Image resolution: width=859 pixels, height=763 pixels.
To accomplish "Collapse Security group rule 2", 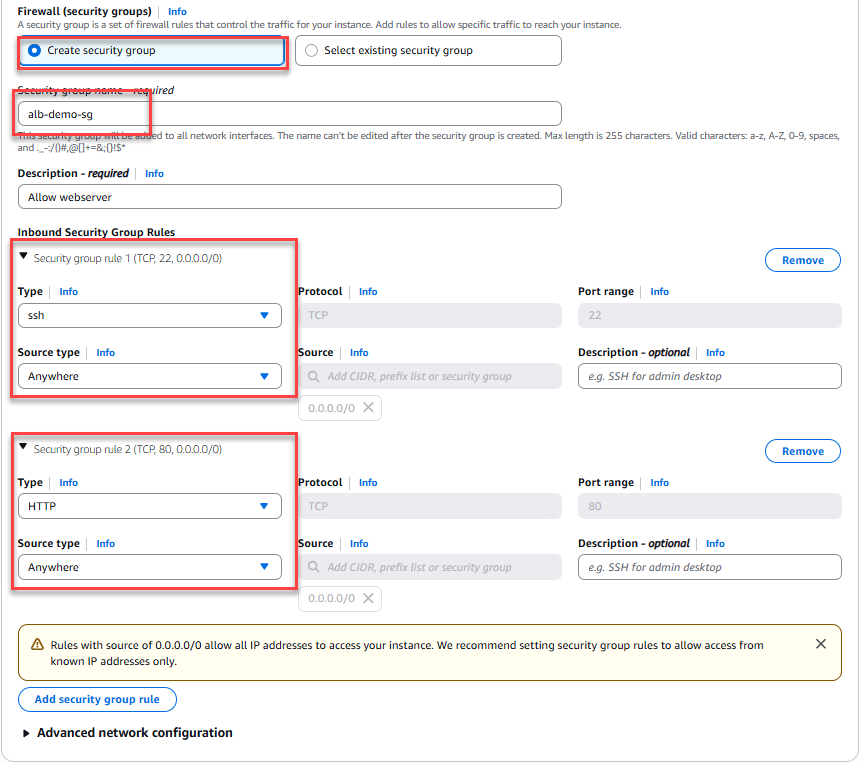I will pyautogui.click(x=25, y=448).
